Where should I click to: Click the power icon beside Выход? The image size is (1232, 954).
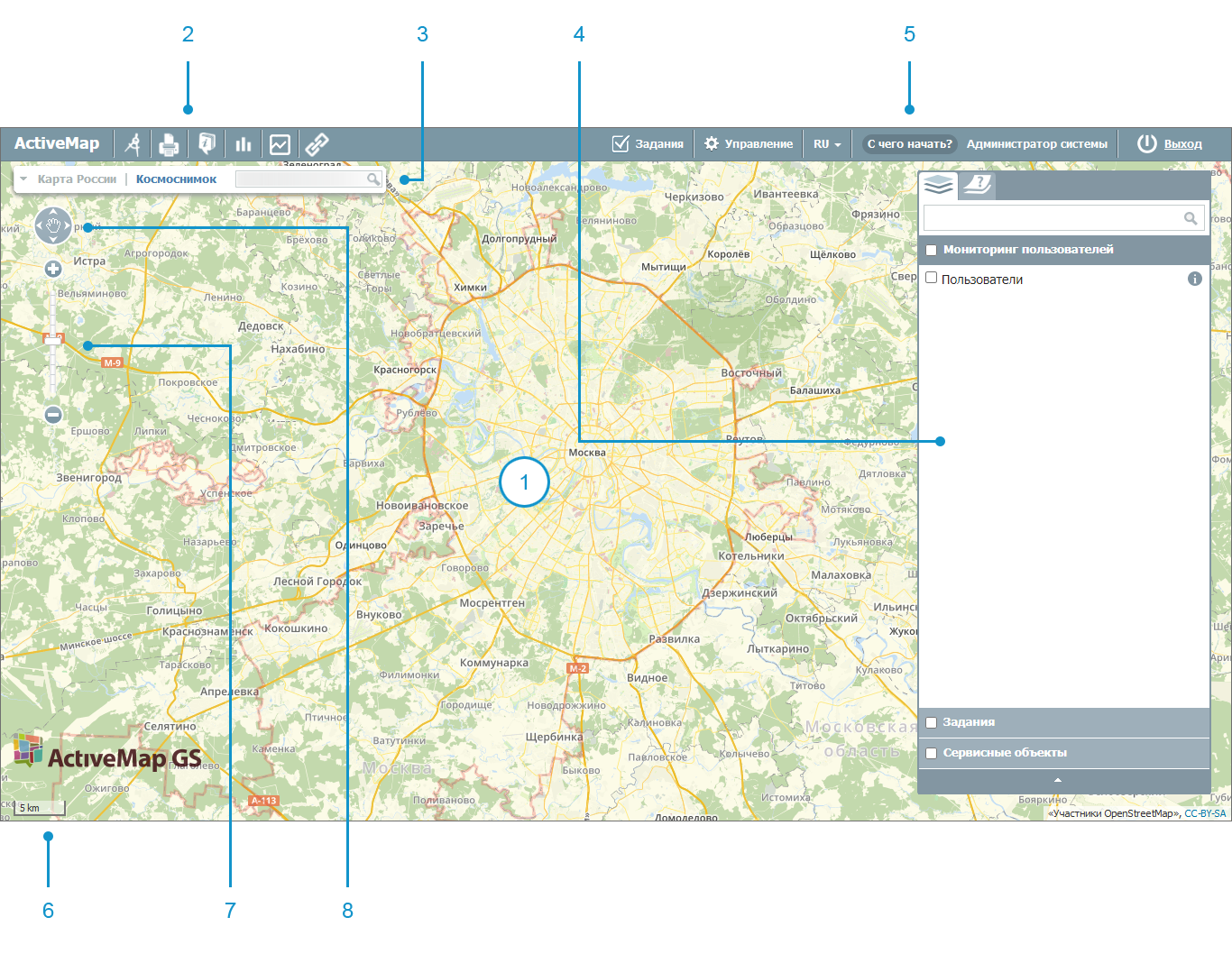[1146, 143]
